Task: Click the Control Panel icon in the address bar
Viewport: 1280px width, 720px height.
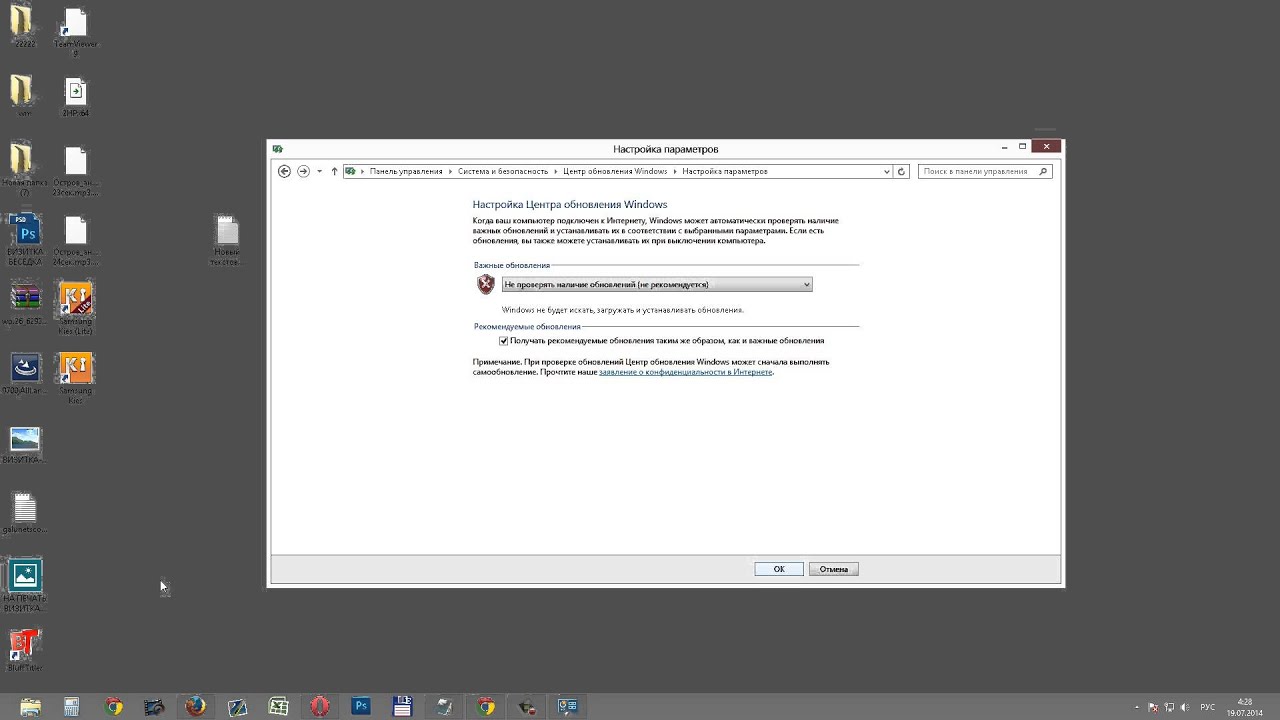Action: tap(350, 171)
